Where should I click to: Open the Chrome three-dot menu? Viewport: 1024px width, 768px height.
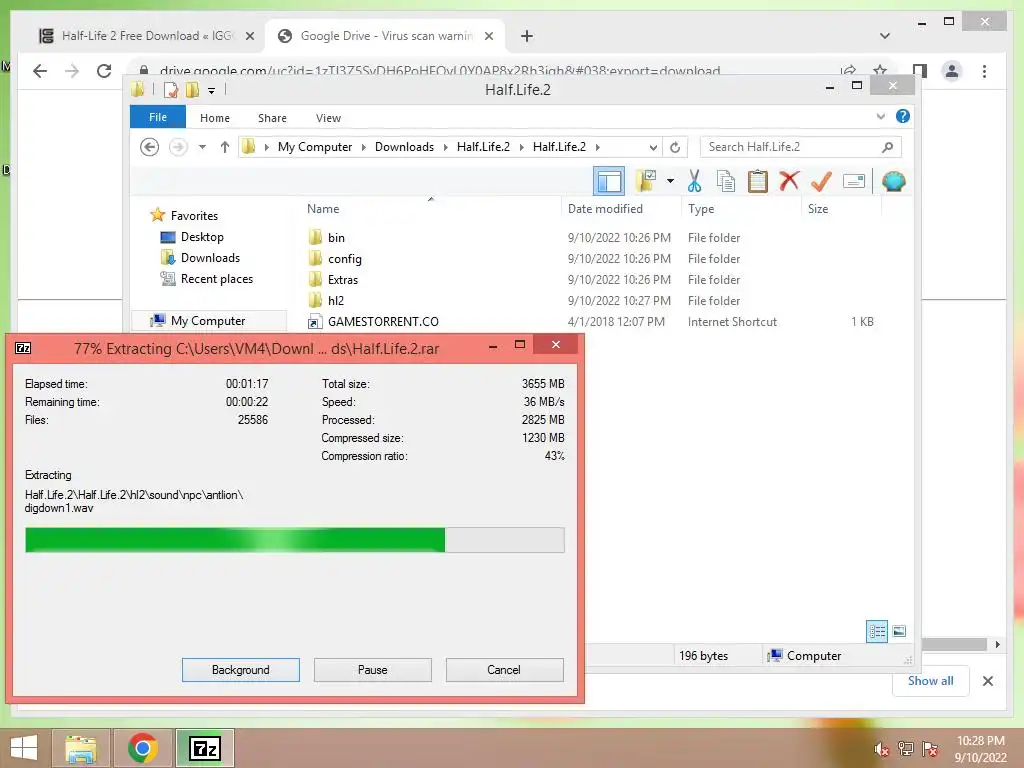(984, 71)
